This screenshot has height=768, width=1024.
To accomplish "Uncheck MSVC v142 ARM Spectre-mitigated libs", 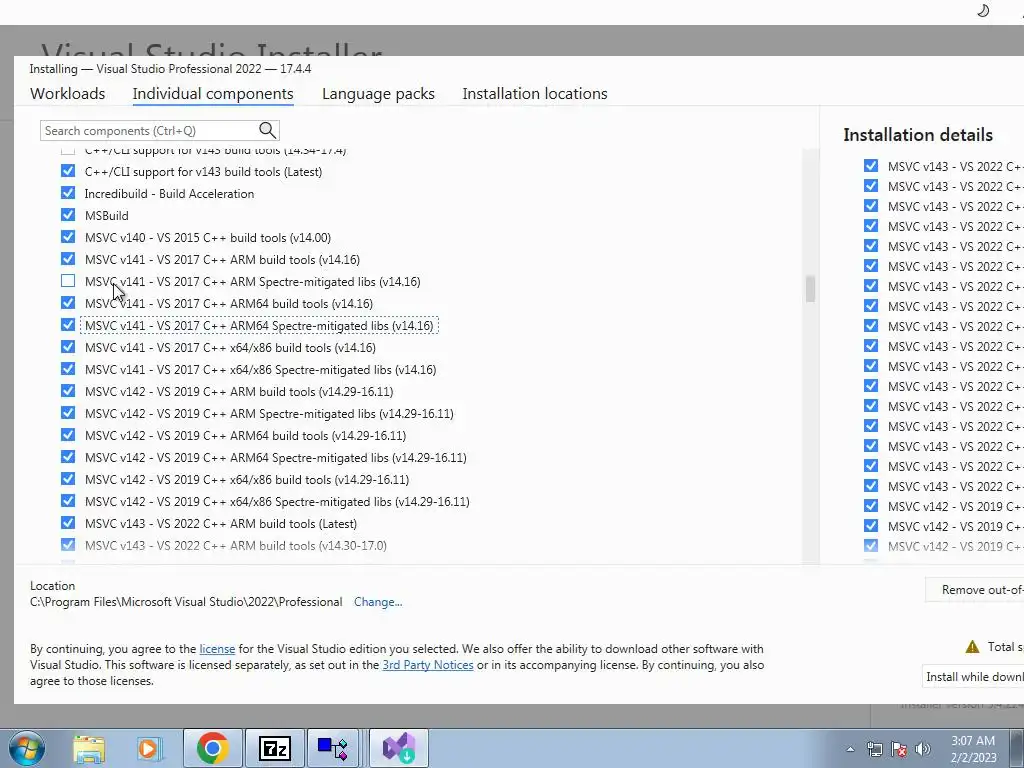I will point(68,413).
